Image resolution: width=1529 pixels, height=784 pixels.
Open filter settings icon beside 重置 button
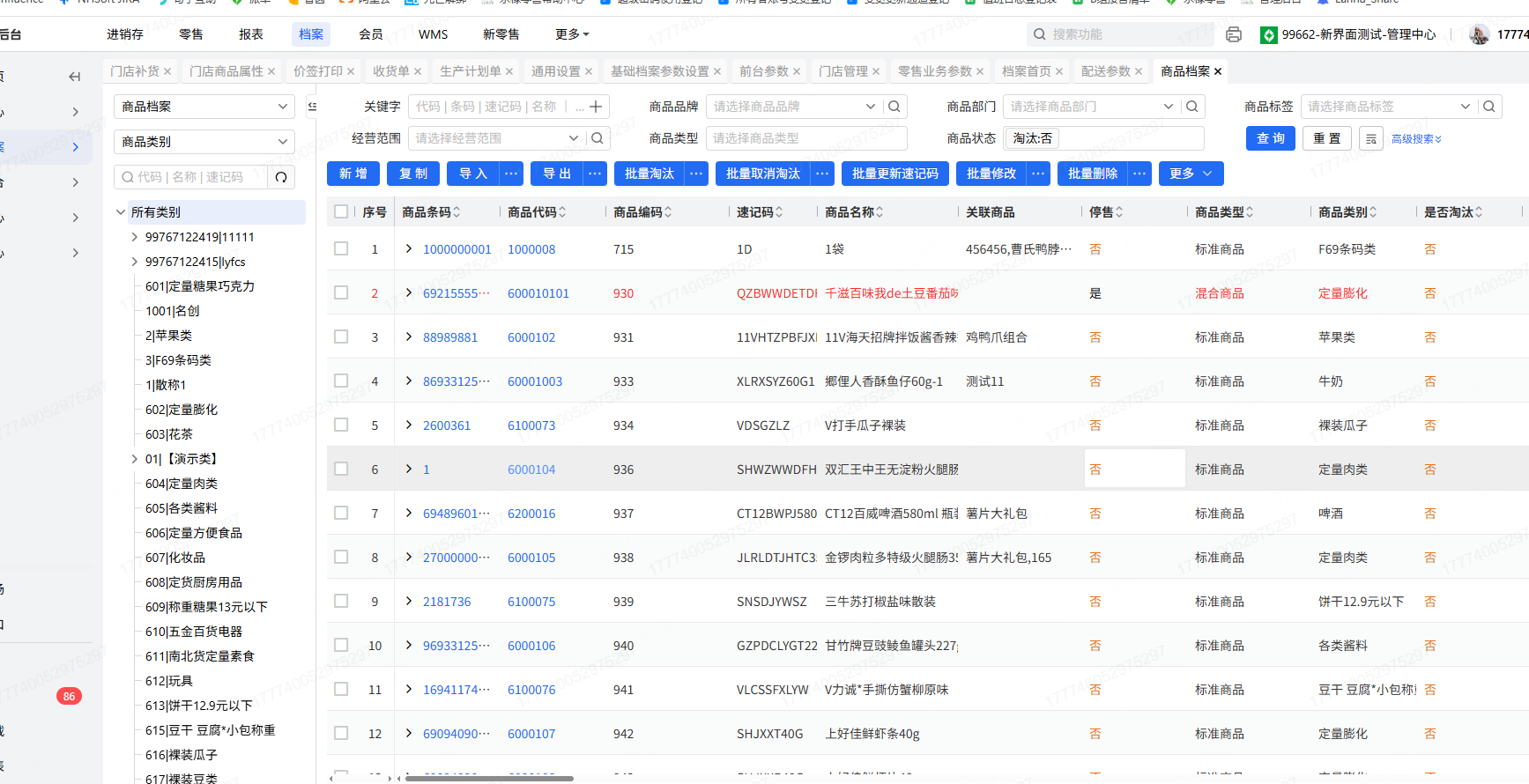click(1370, 139)
